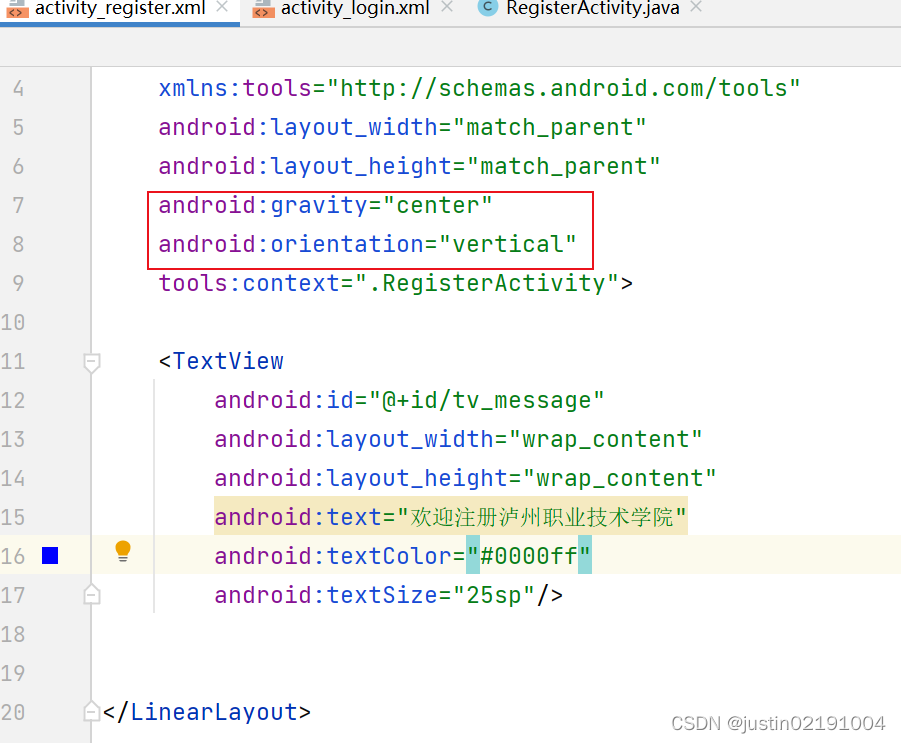Switch to the activity_register.xml tab

(120, 8)
